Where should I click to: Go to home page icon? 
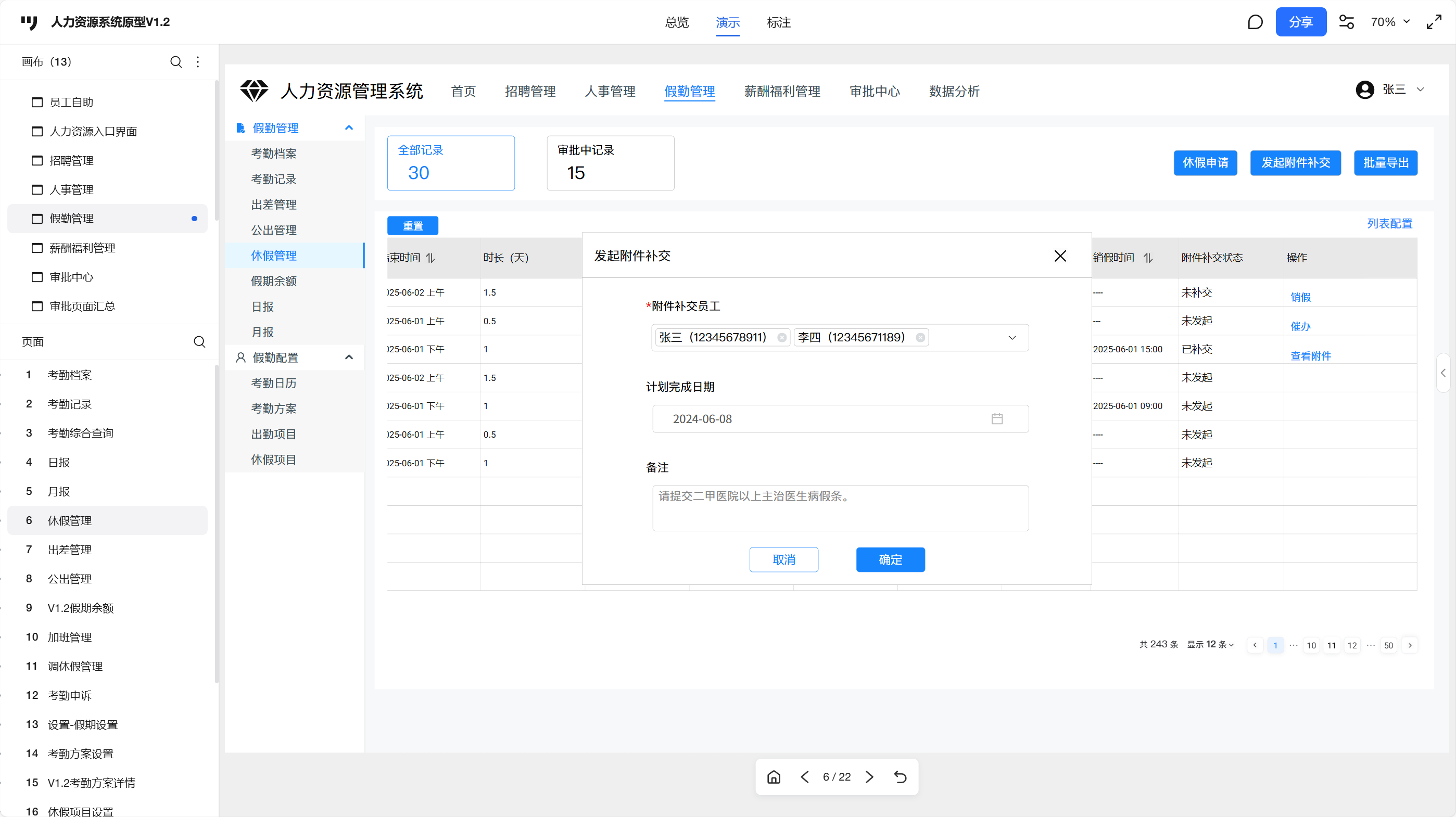(x=774, y=777)
